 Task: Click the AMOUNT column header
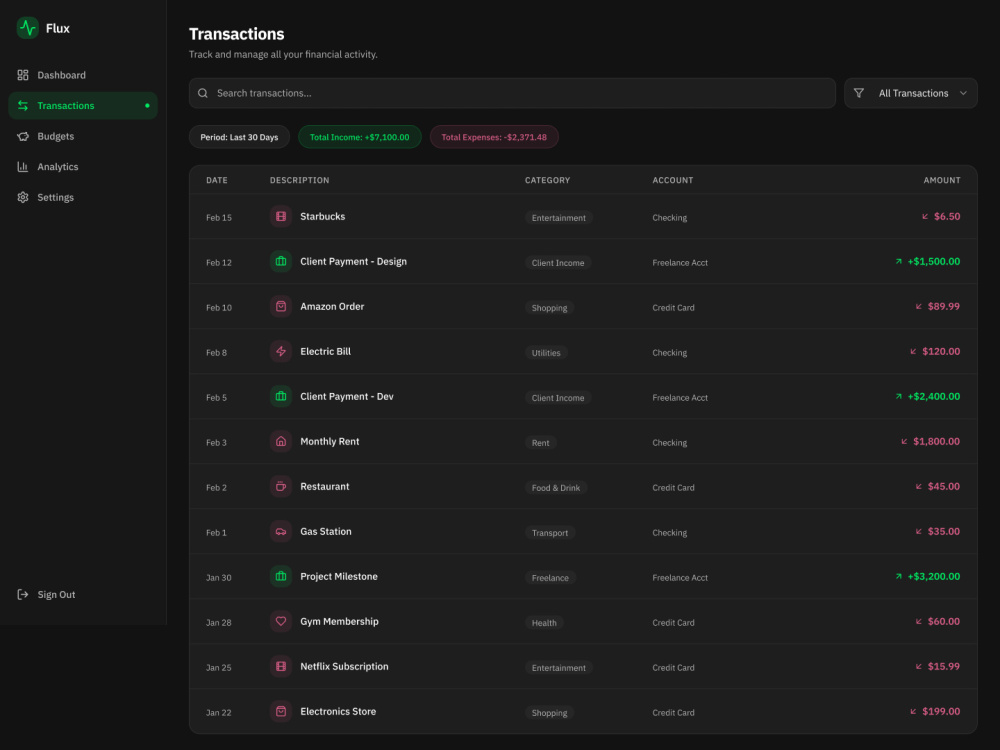(941, 180)
